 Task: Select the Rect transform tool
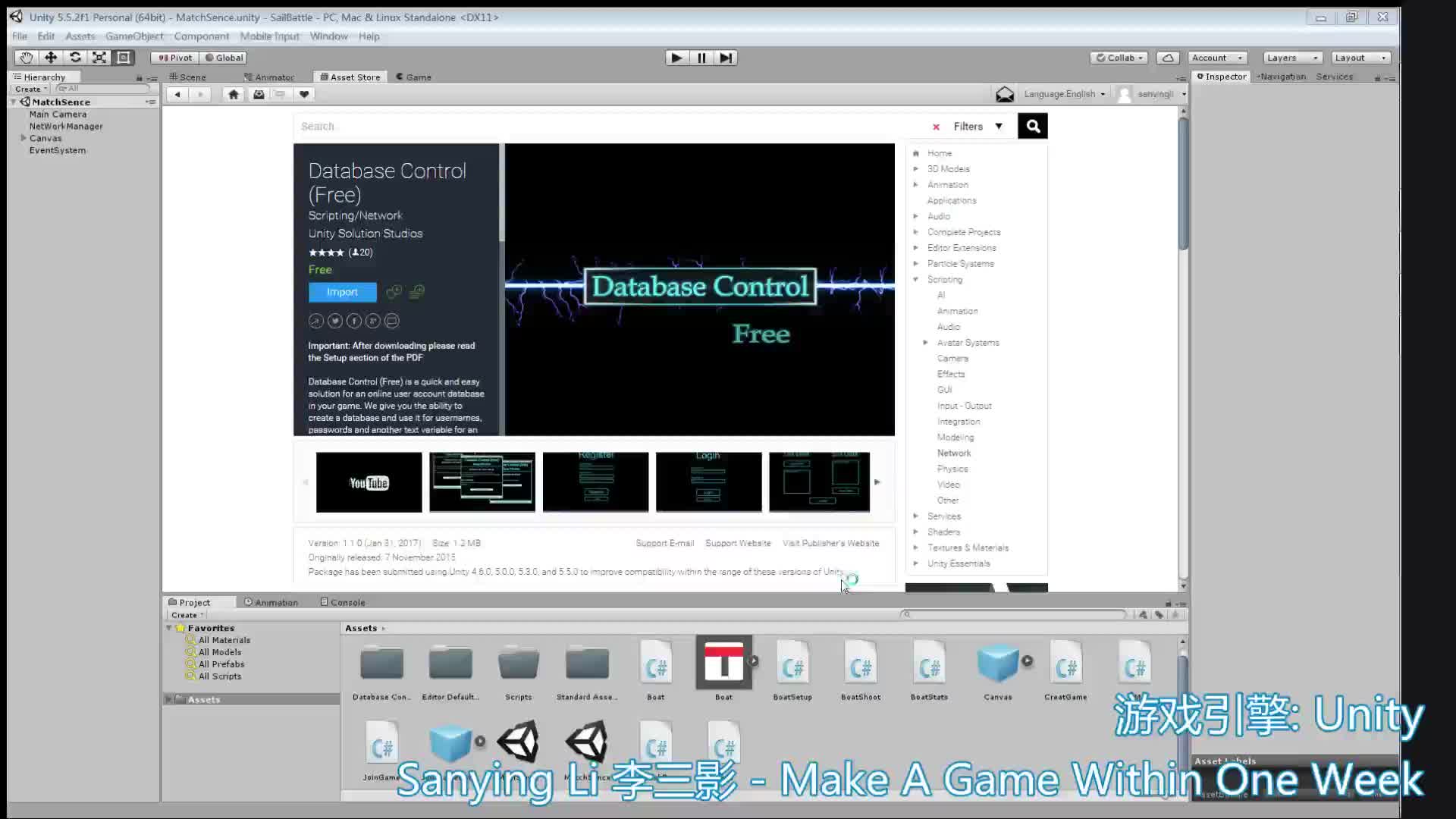point(124,58)
